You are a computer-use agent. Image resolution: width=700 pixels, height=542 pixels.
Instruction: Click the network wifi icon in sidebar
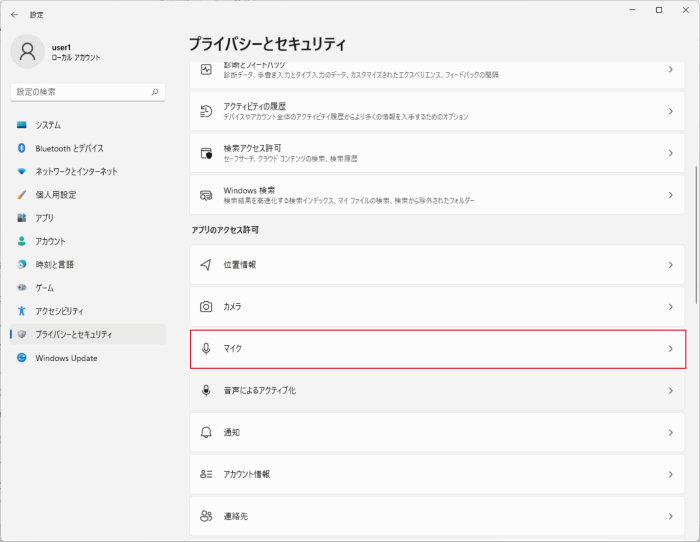point(21,171)
